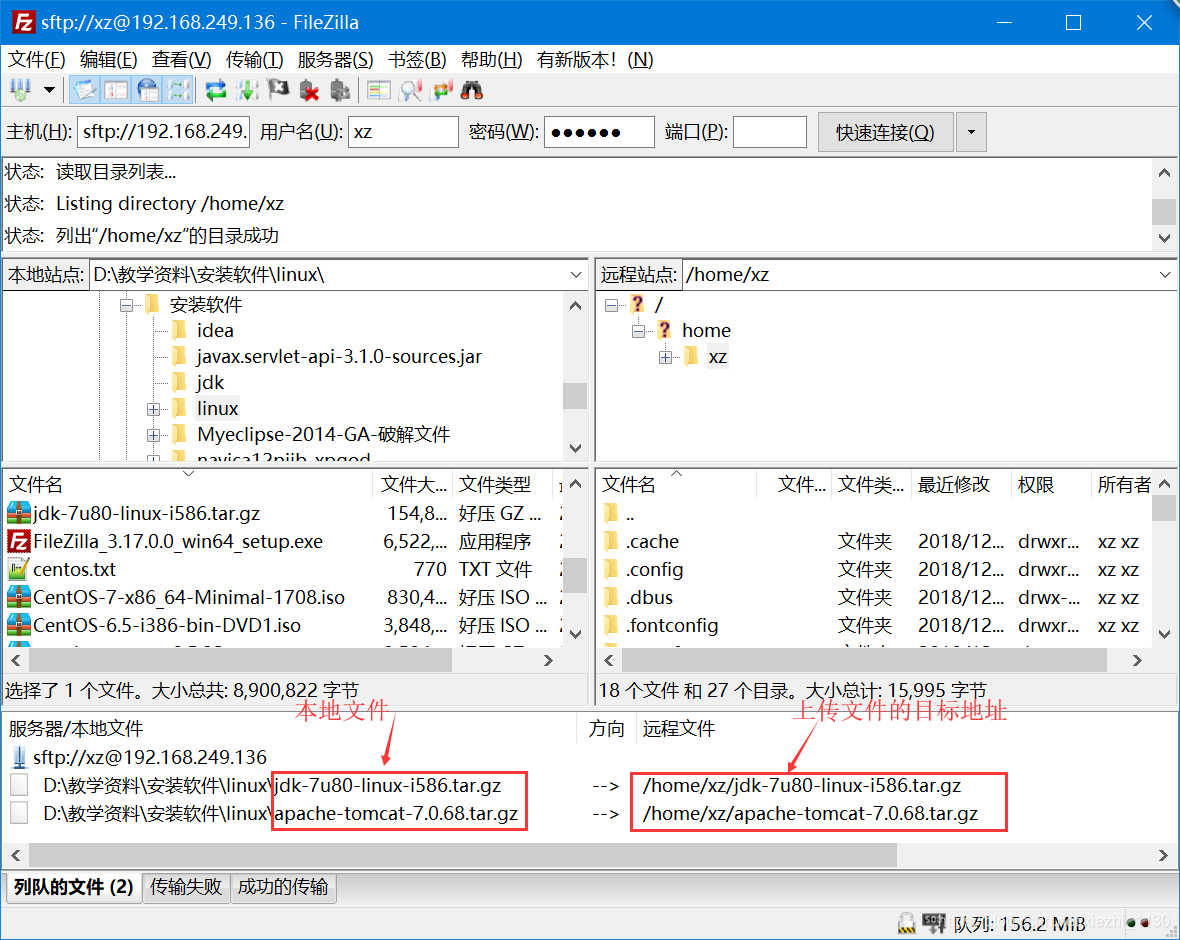Open the 编辑(E) menu
1180x940 pixels.
click(x=108, y=59)
